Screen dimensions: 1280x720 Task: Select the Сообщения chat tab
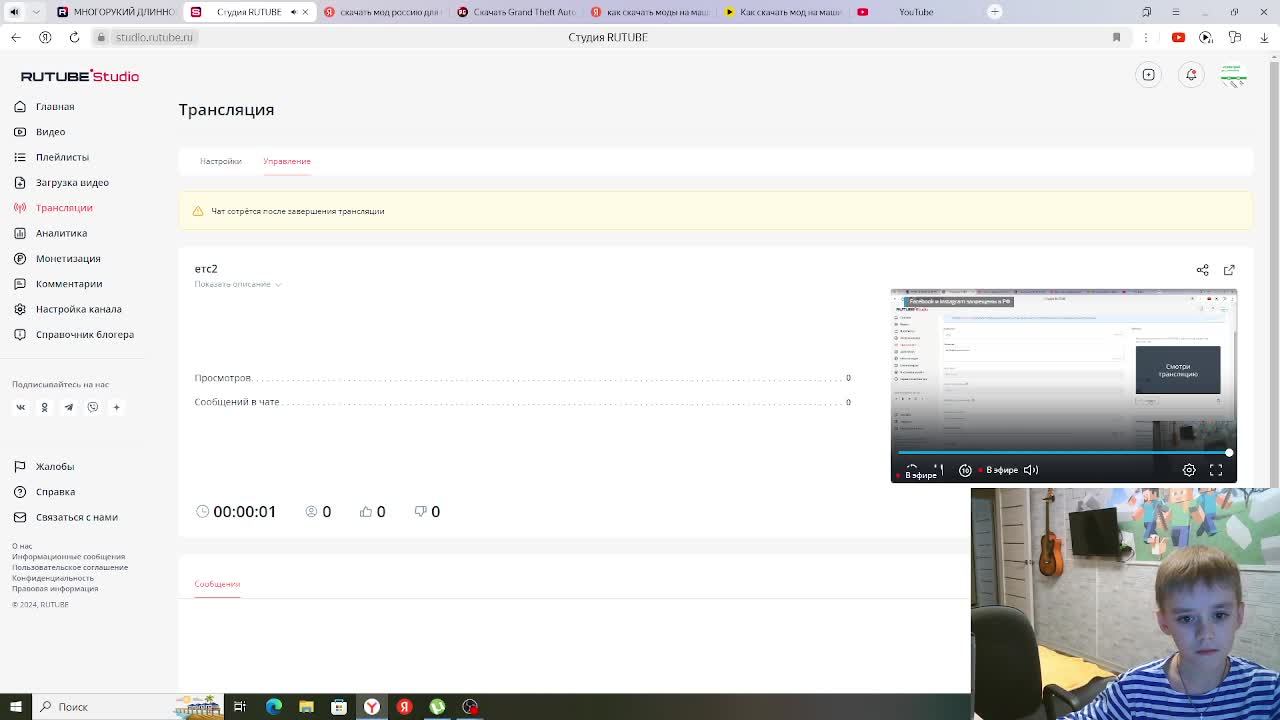tap(217, 584)
